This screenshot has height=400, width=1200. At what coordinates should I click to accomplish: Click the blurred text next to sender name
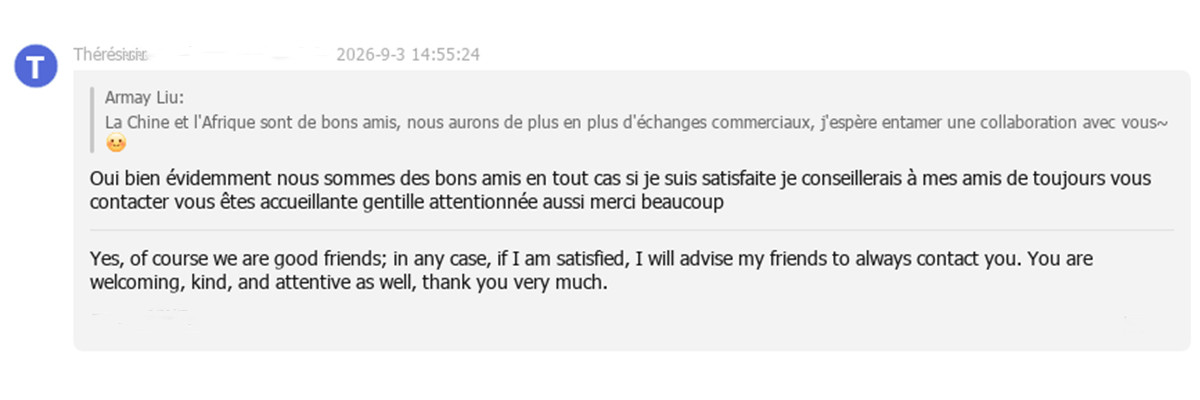(x=240, y=54)
